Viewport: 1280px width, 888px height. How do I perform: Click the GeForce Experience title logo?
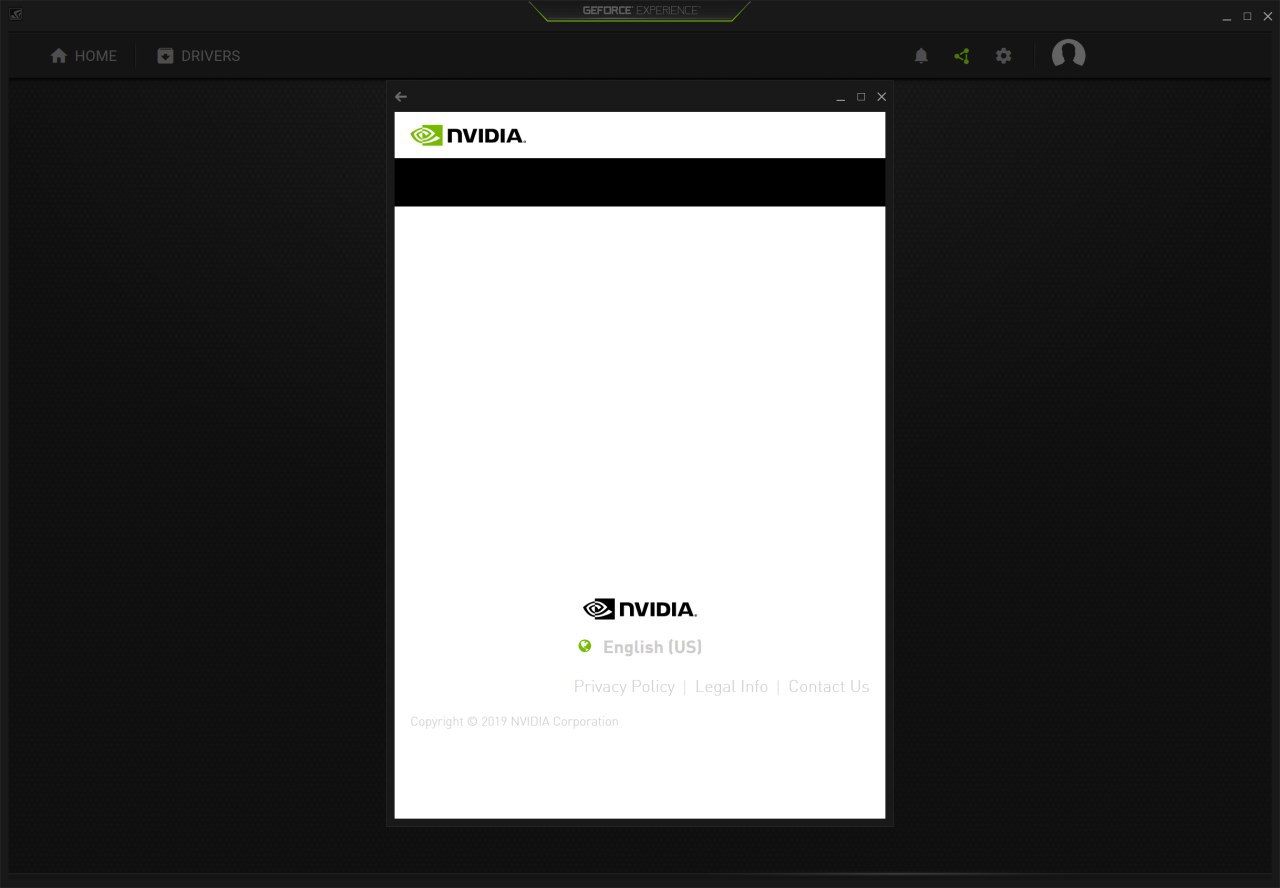click(x=640, y=11)
